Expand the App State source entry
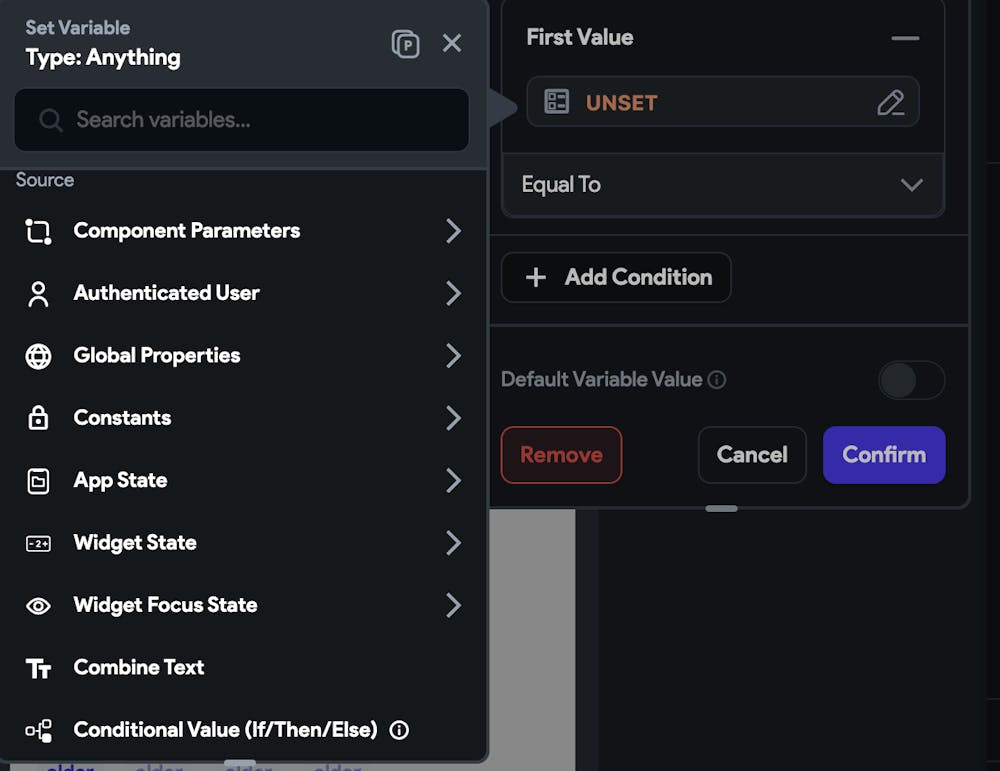 (x=453, y=480)
